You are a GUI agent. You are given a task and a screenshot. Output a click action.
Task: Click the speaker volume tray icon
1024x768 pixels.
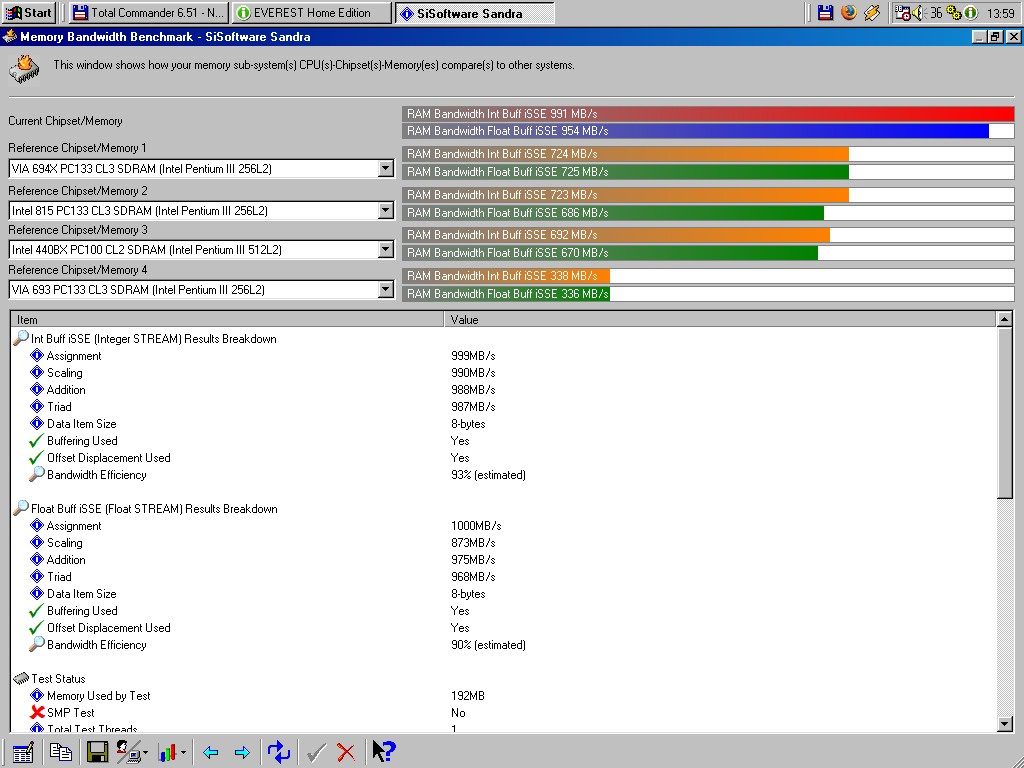[918, 12]
